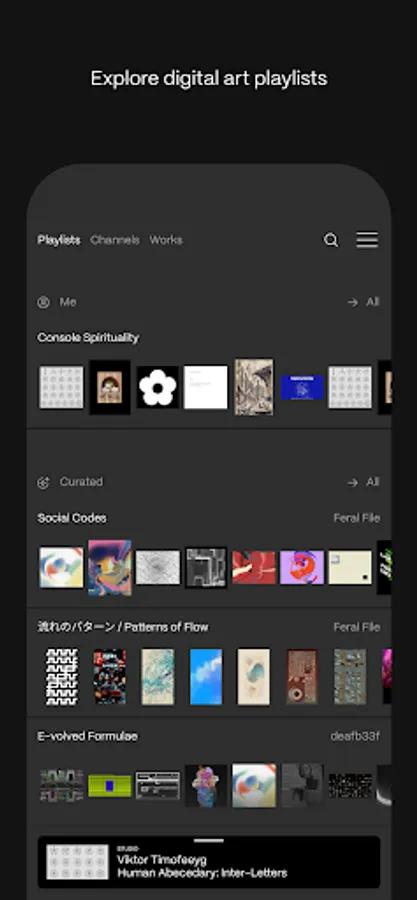
Task: Switch to the Playlists tab
Action: (59, 240)
